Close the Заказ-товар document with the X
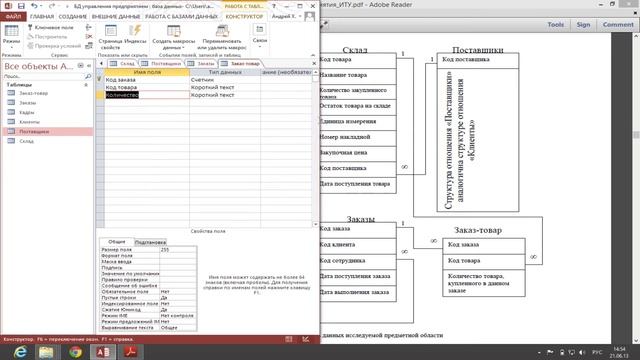Image resolution: width=640 pixels, height=360 pixels. (314, 64)
